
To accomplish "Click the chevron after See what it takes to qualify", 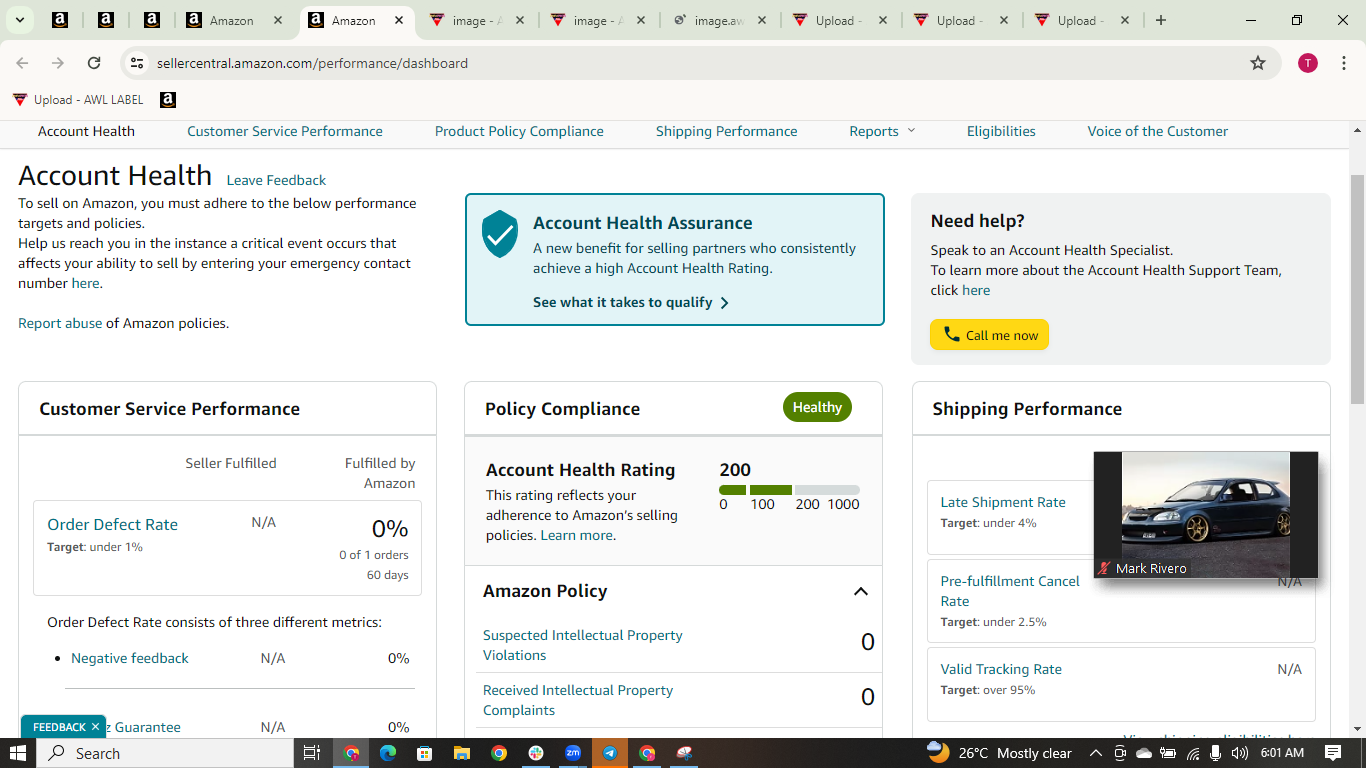I will coord(725,303).
